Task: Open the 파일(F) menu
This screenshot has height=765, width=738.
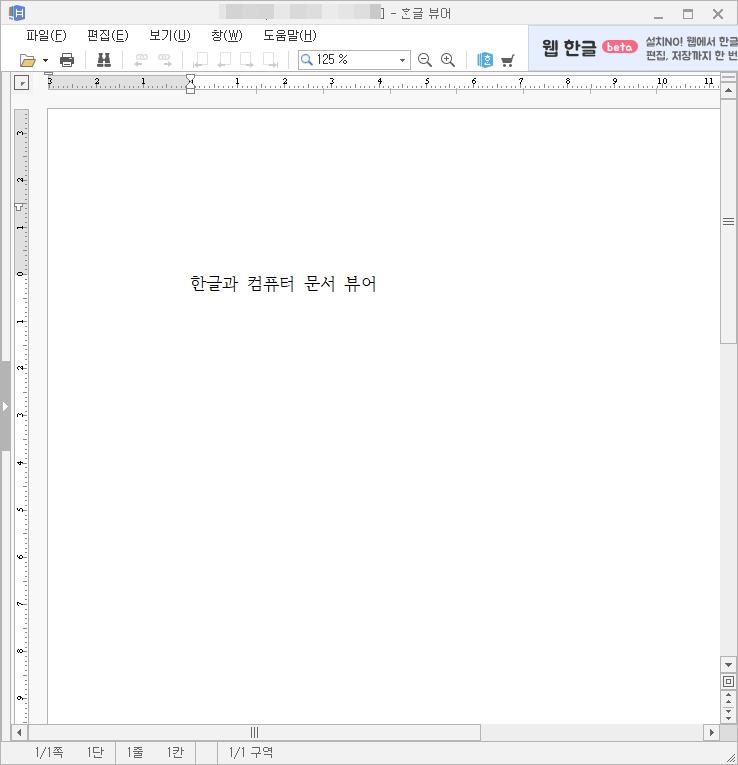Action: click(46, 35)
